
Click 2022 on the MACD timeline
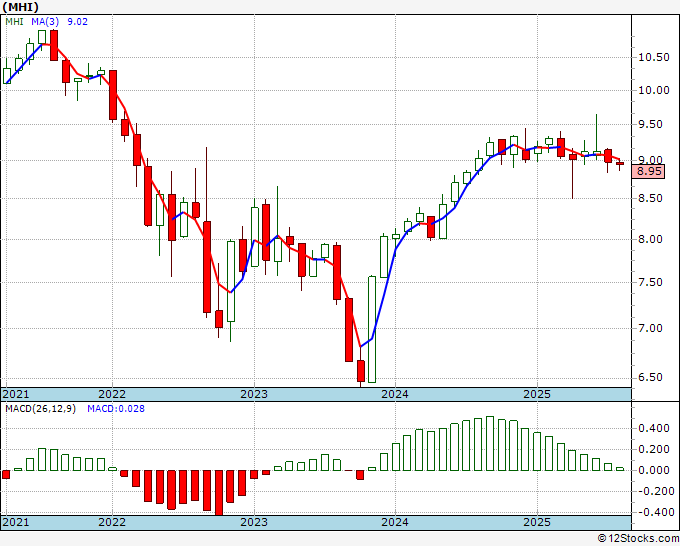pos(112,522)
